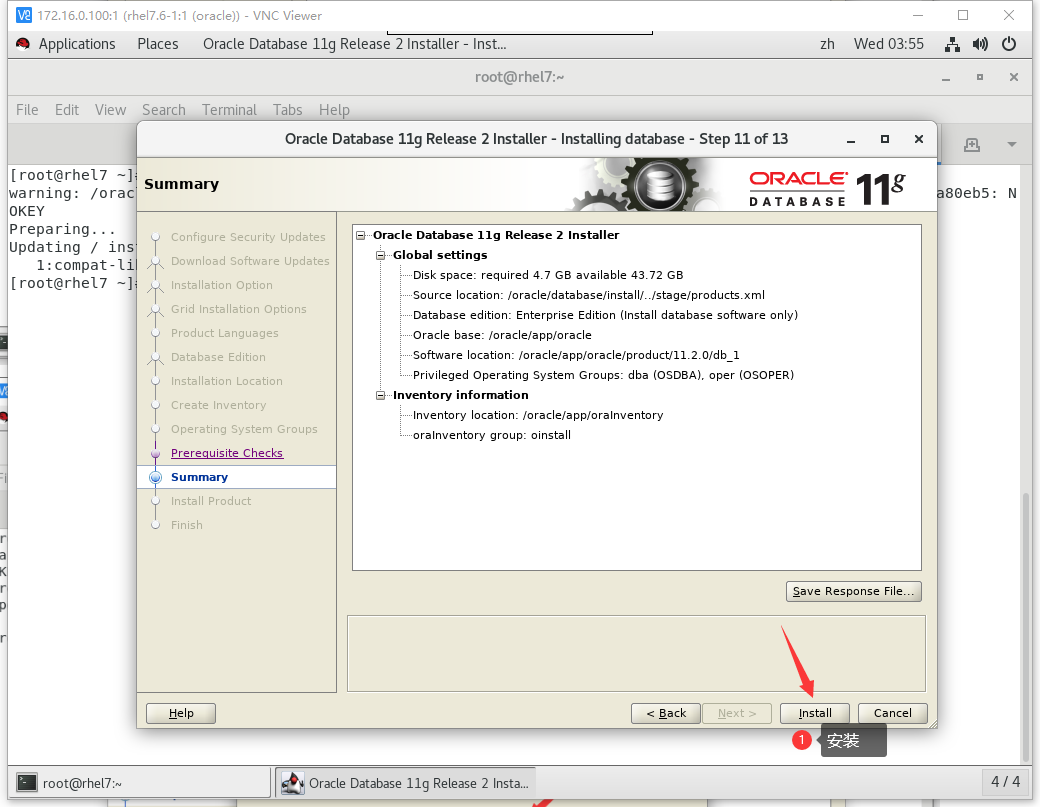Click the new tab icon in terminal window
The image size is (1040, 807).
pos(972,145)
